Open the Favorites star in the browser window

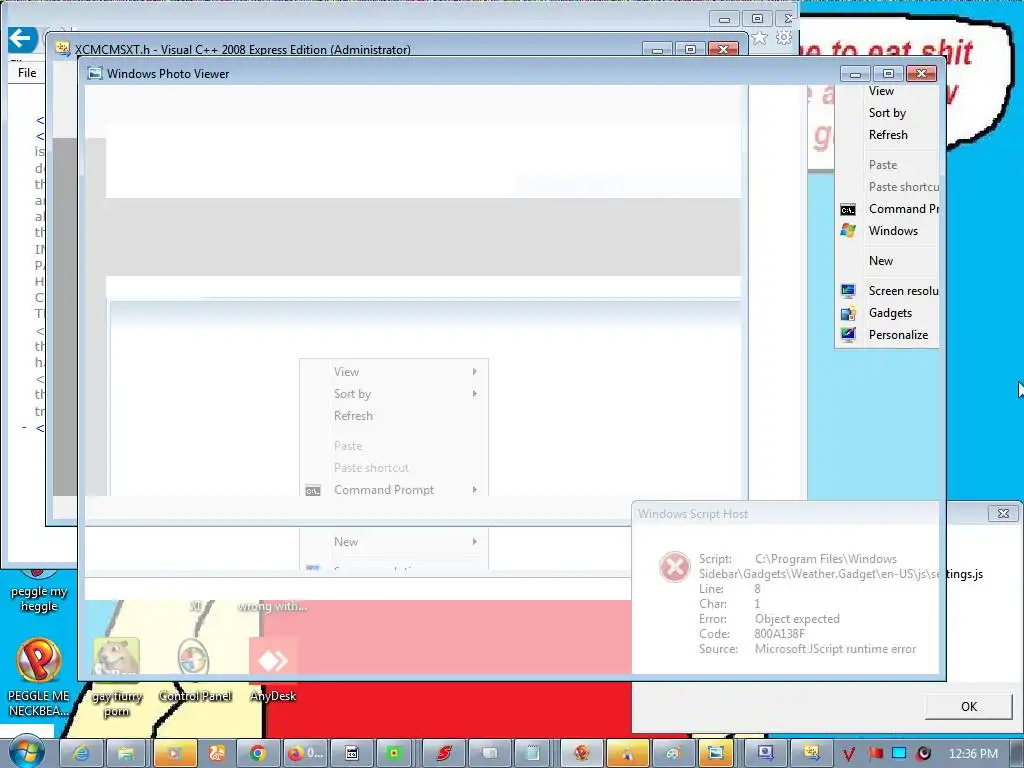760,38
